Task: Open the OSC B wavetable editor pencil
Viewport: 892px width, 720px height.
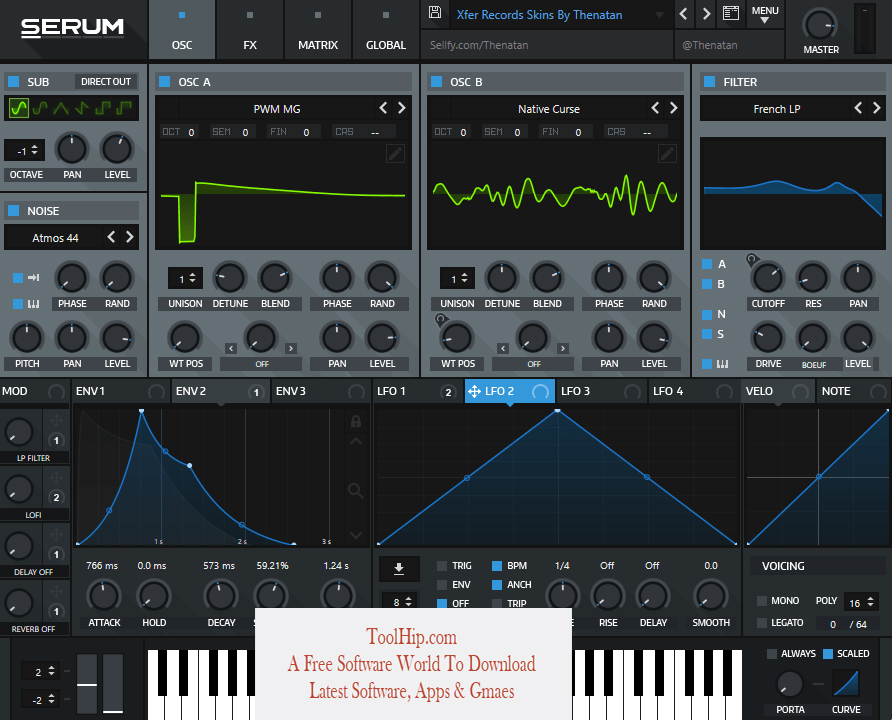Action: point(667,153)
